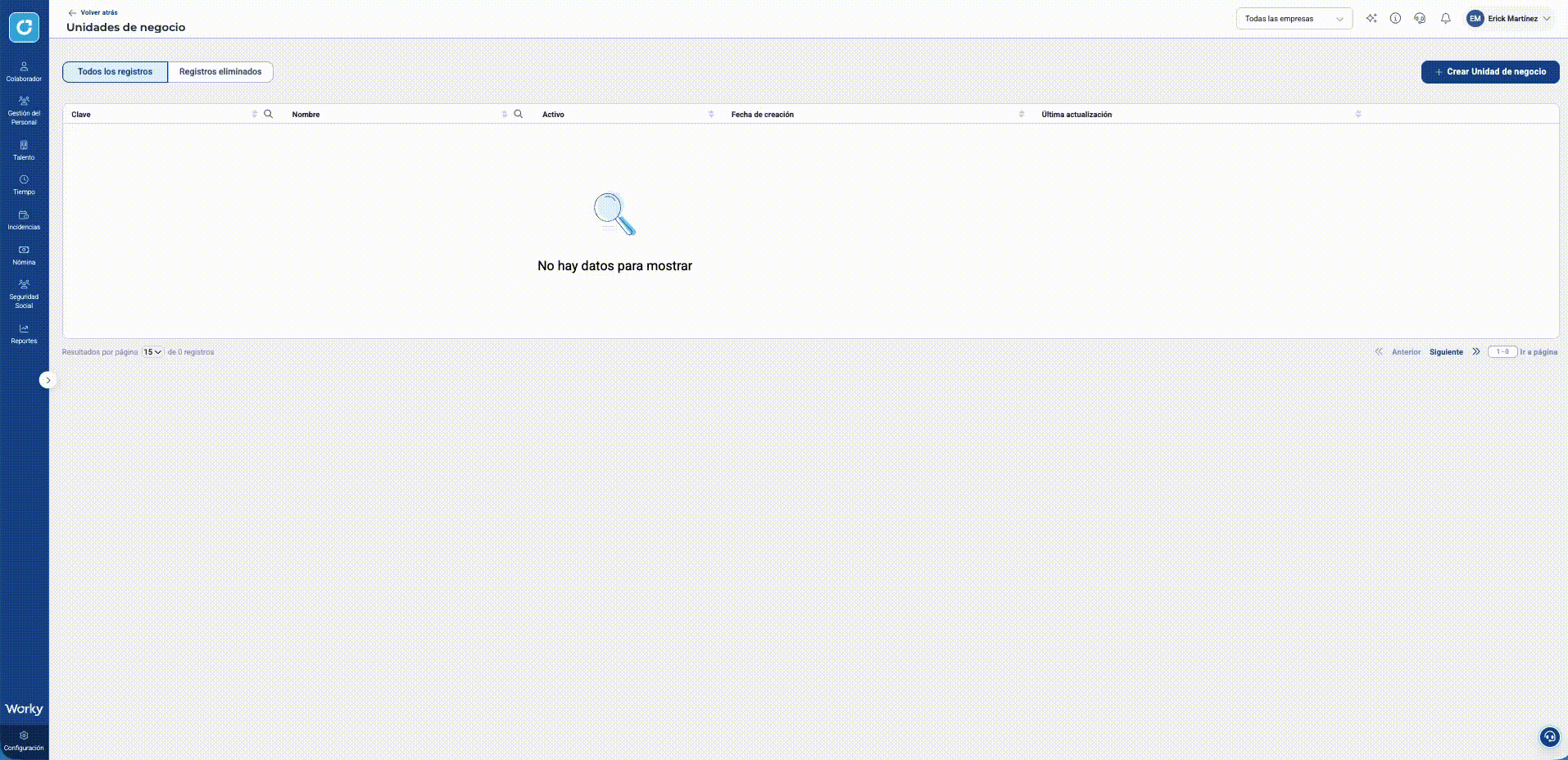Open Seguridad Social section
This screenshot has height=760, width=1568.
pyautogui.click(x=24, y=295)
